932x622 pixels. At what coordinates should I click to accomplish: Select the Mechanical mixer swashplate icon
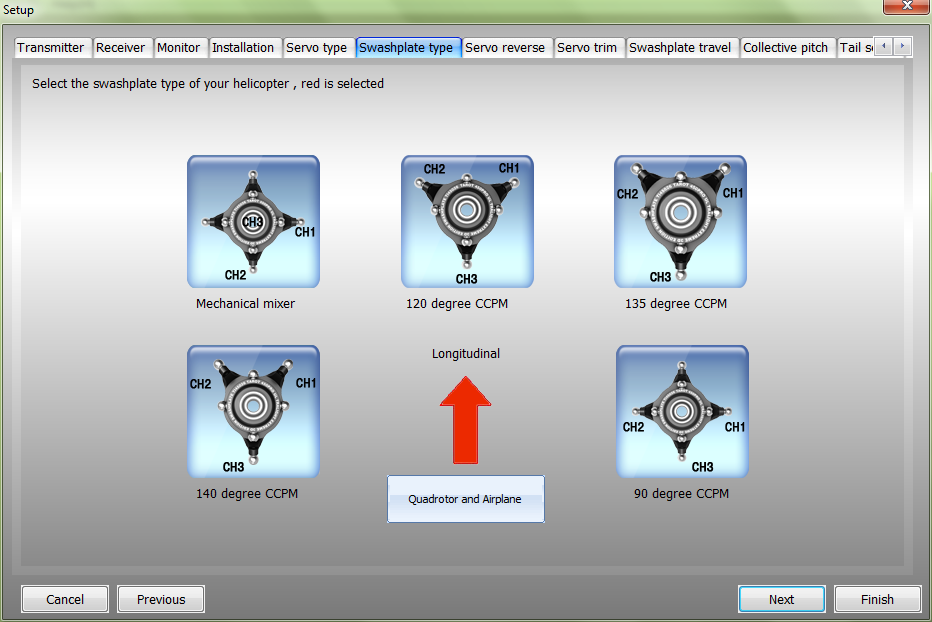[253, 222]
